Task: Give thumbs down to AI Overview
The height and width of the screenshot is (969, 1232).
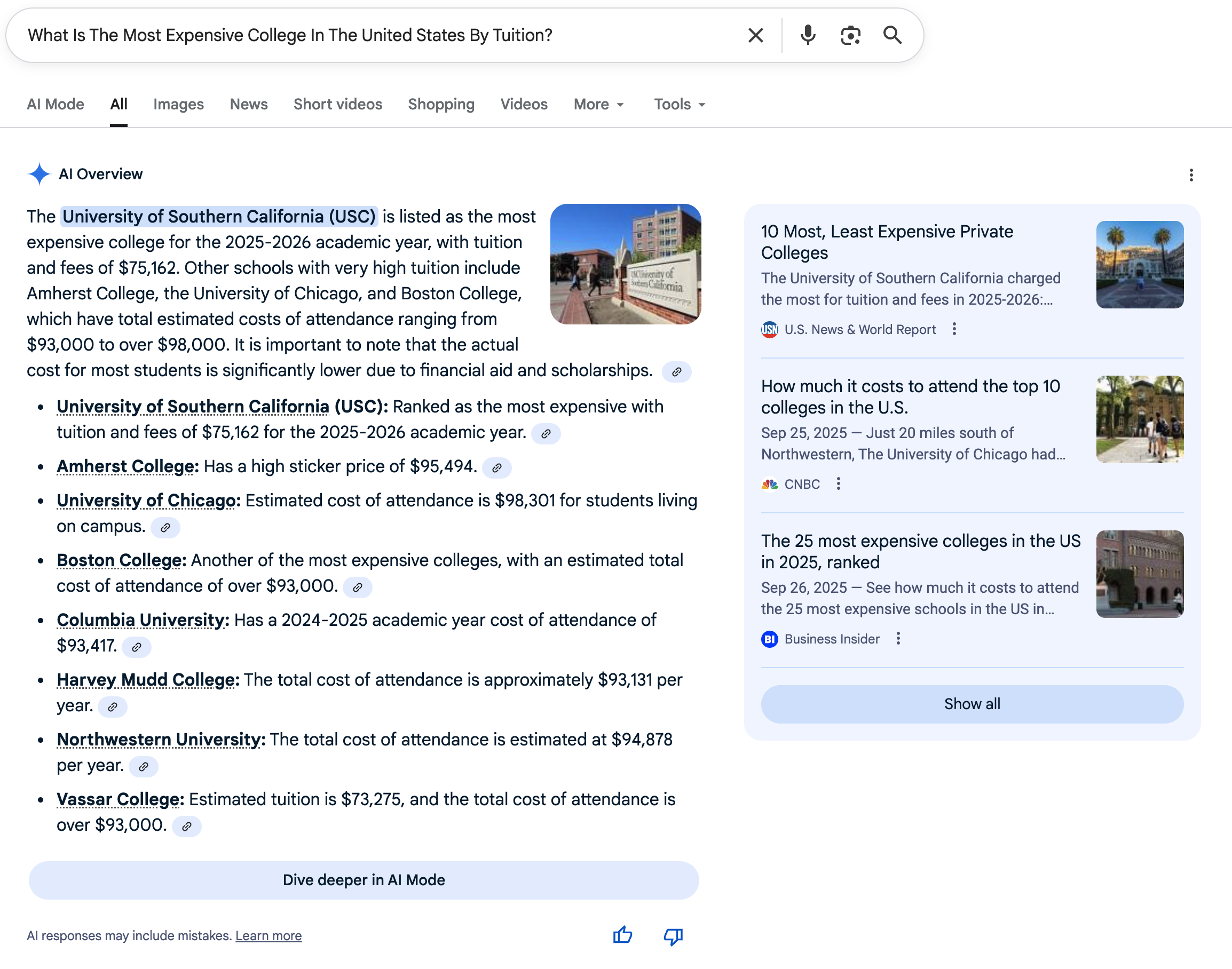Action: pyautogui.click(x=673, y=935)
